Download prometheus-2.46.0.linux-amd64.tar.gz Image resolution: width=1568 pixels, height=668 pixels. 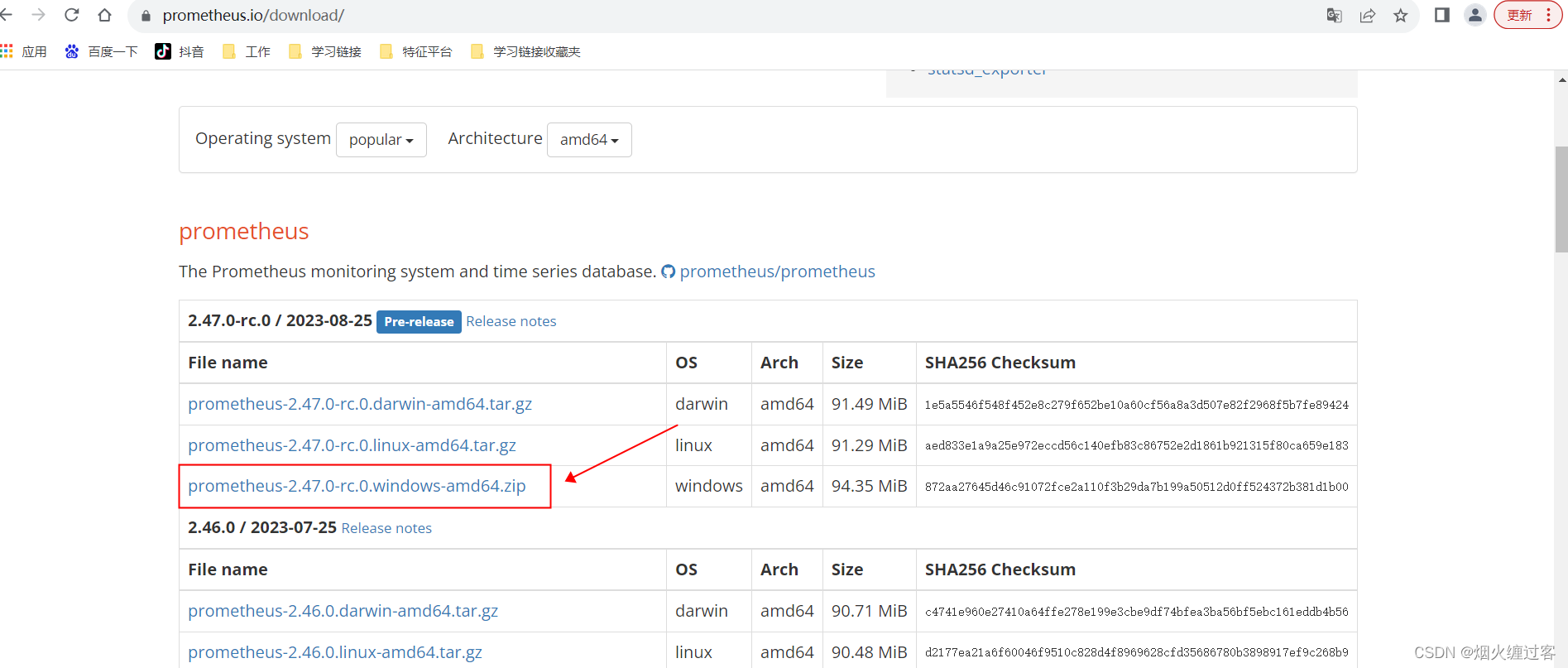click(x=335, y=652)
